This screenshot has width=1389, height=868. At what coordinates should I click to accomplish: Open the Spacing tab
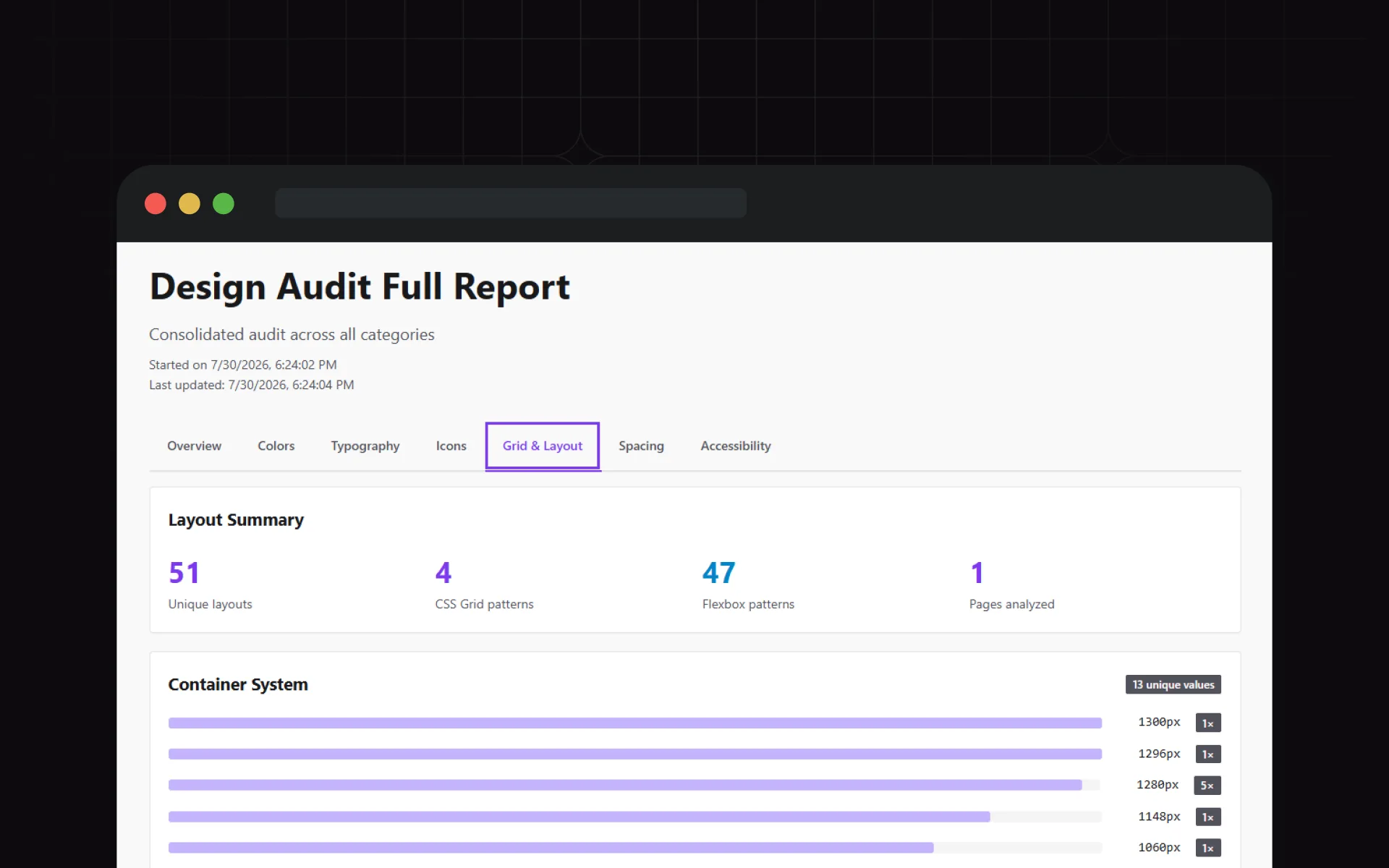pyautogui.click(x=641, y=446)
